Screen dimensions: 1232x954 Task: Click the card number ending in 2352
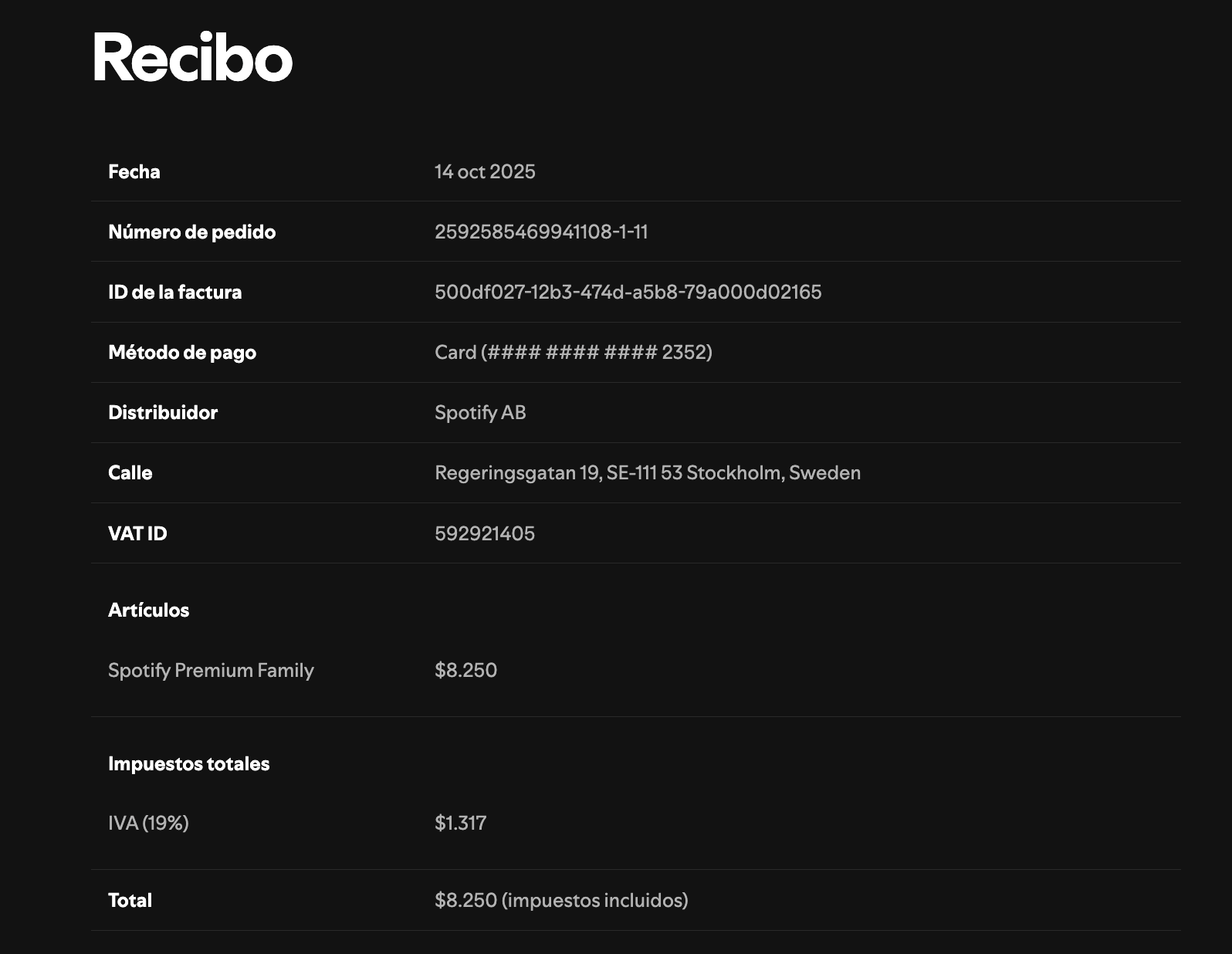pyautogui.click(x=573, y=352)
